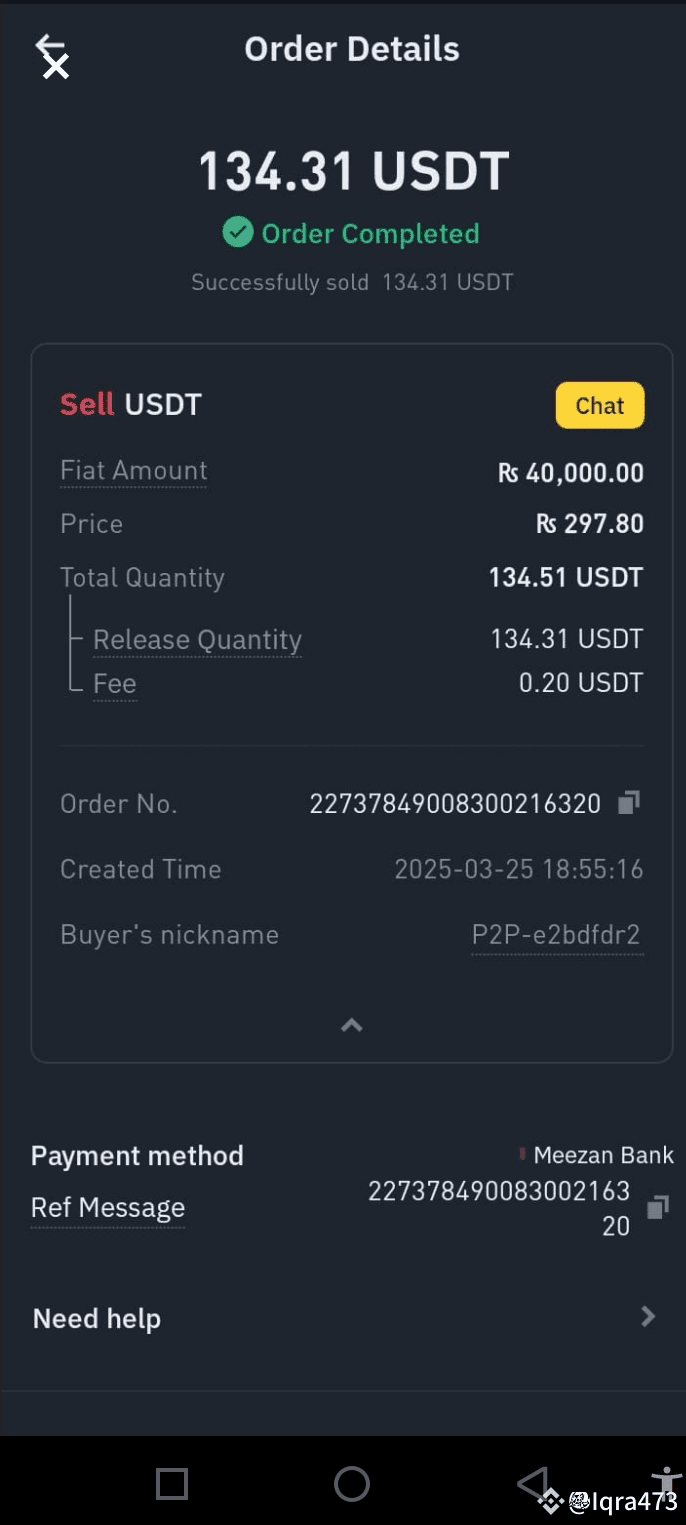The width and height of the screenshot is (686, 1525).
Task: Open buyer nickname P2P-e2bdfdr2
Action: (556, 935)
